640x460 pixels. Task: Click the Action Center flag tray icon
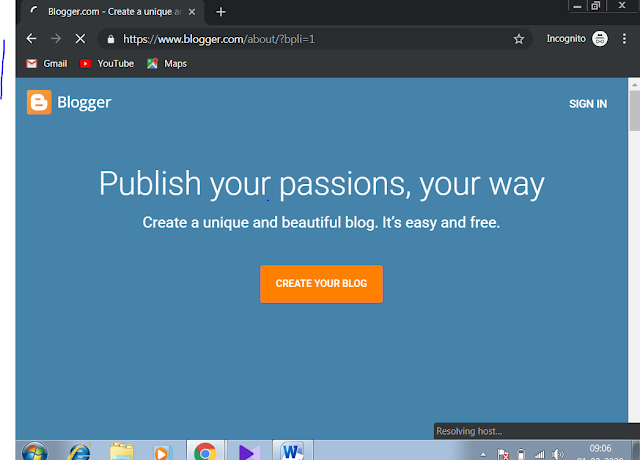click(x=503, y=454)
